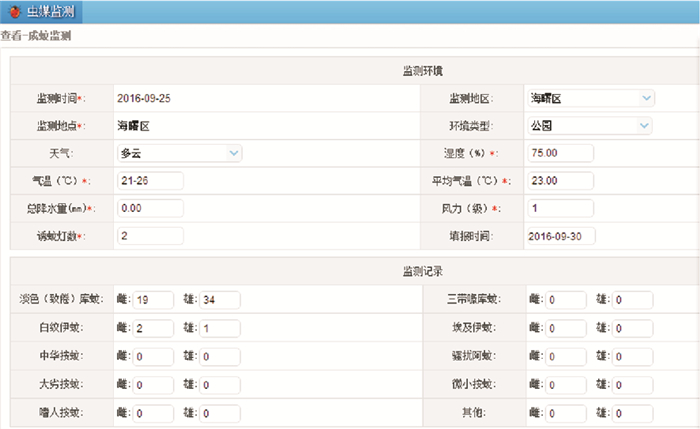Select the 白纹伊蚊 female count field
The height and width of the screenshot is (429, 700).
154,328
